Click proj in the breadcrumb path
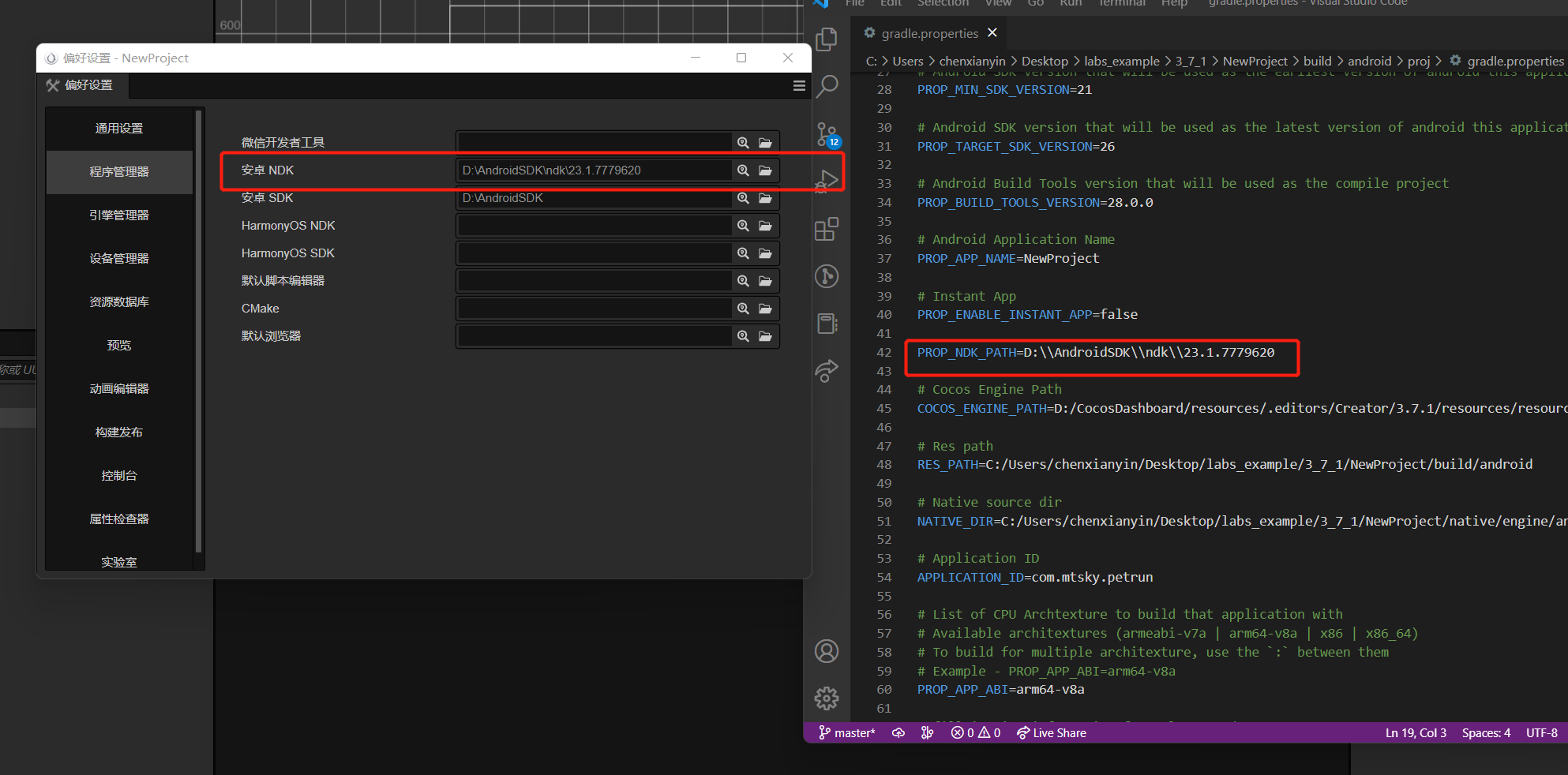1568x775 pixels. click(1419, 62)
